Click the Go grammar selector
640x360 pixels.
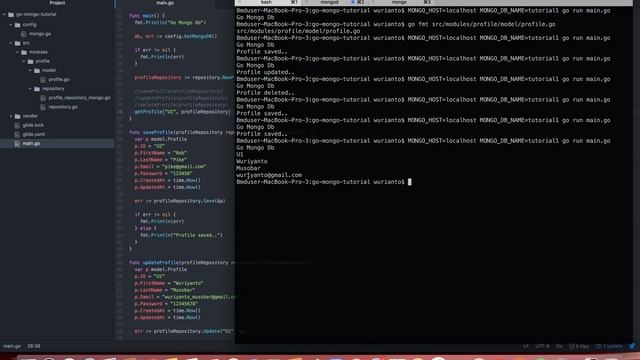tap(559, 346)
